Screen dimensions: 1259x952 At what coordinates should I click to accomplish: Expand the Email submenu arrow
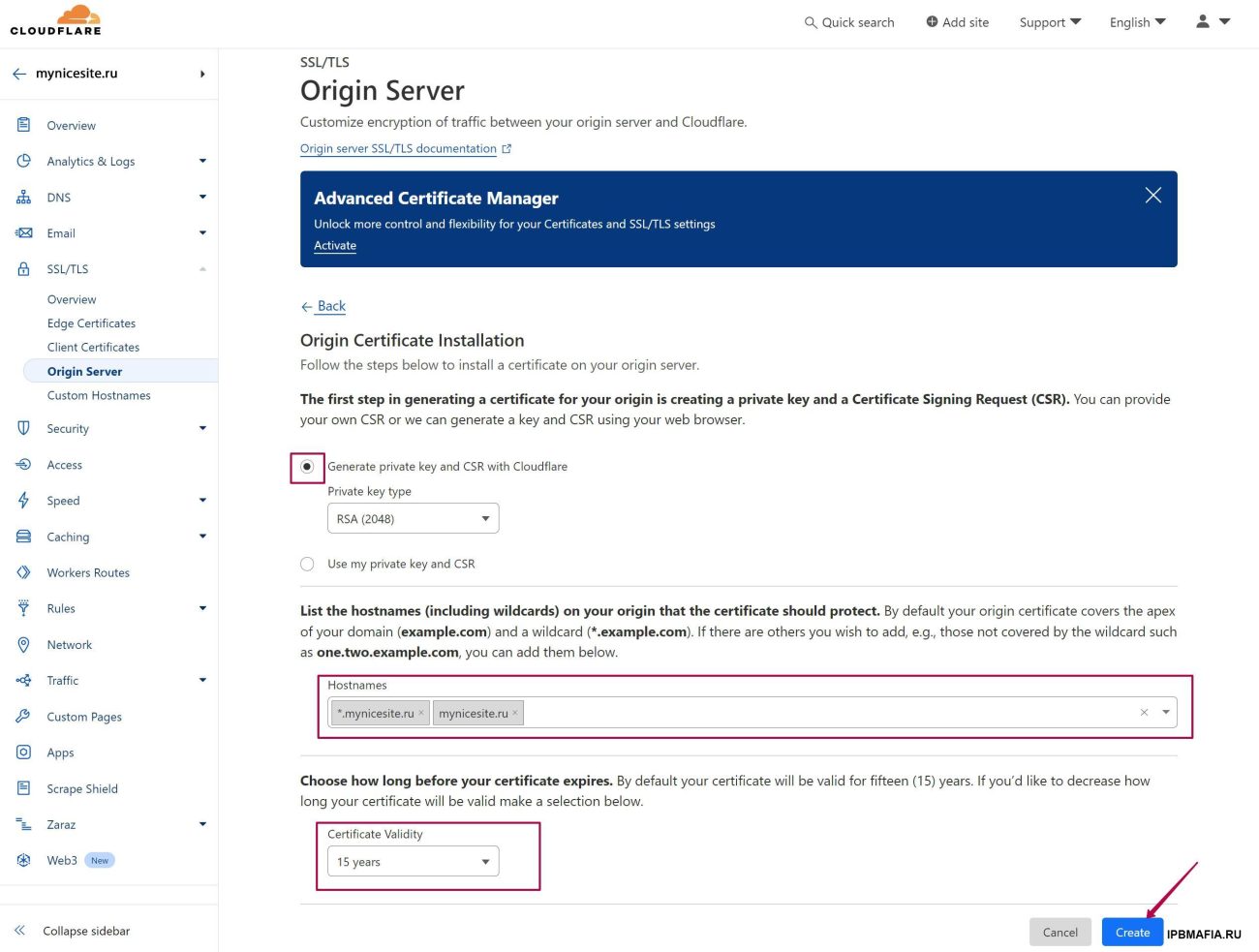click(202, 233)
